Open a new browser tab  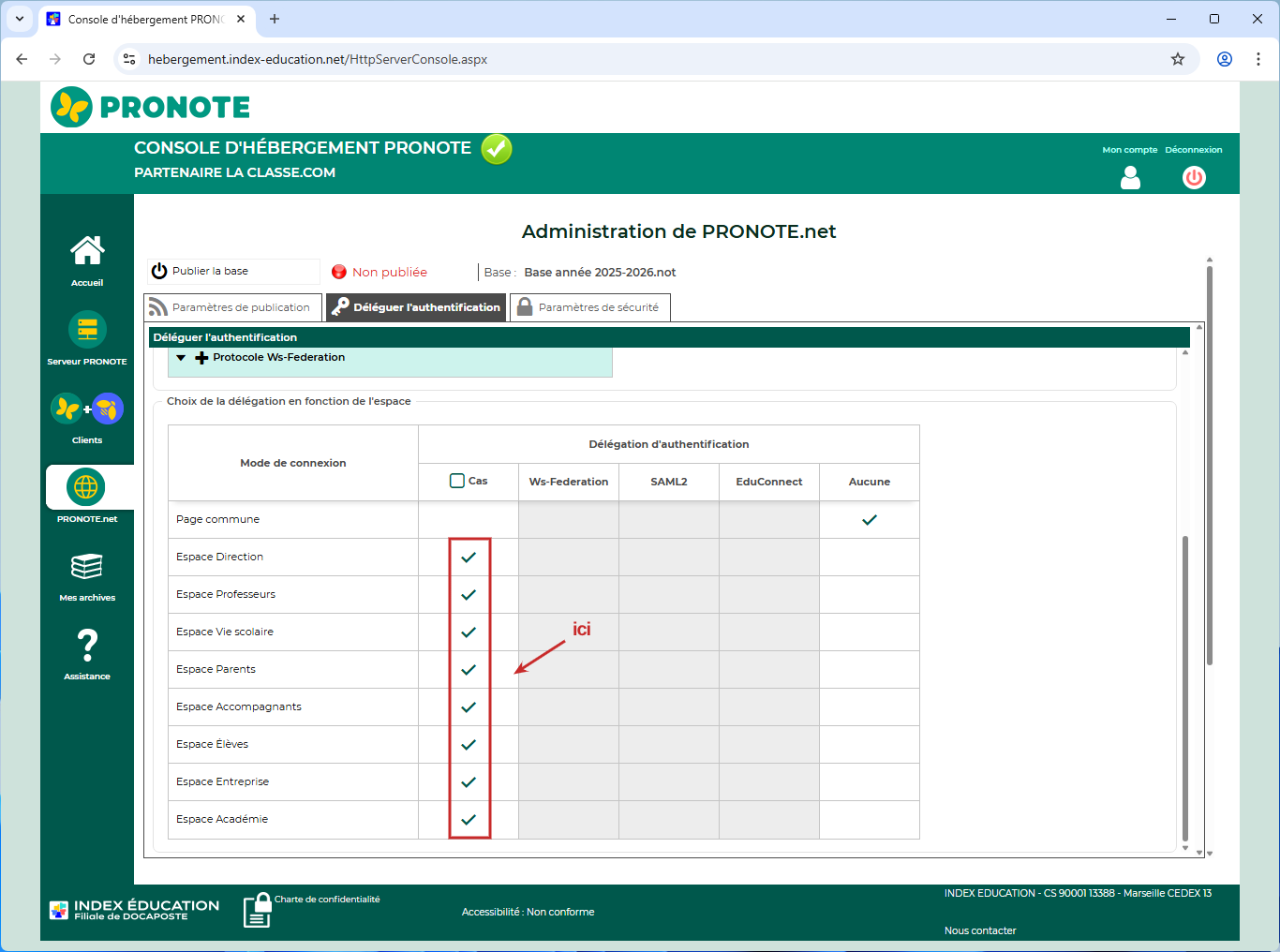[x=275, y=19]
